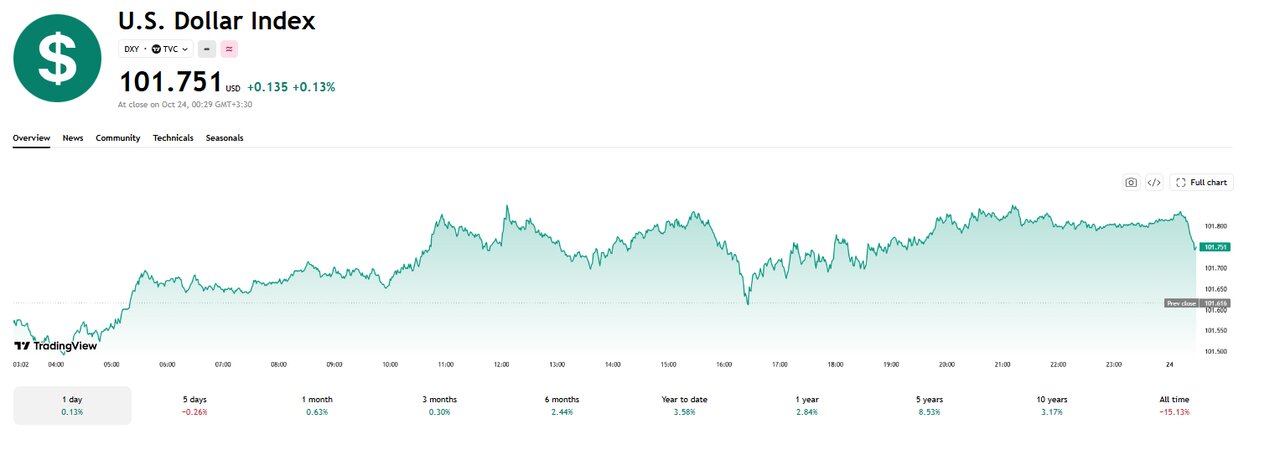Expand the DXY TVC symbol dropdown
Screen dimensions: 1280x450
click(156, 48)
